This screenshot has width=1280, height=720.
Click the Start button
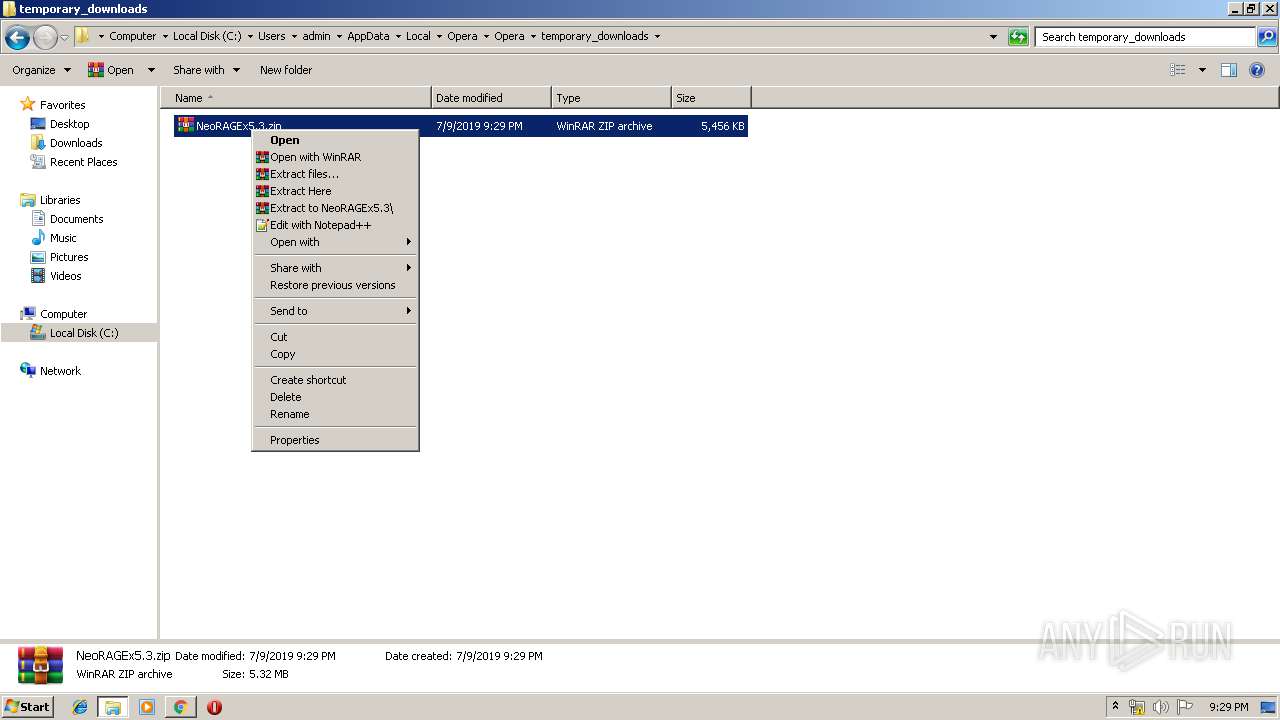click(x=27, y=706)
